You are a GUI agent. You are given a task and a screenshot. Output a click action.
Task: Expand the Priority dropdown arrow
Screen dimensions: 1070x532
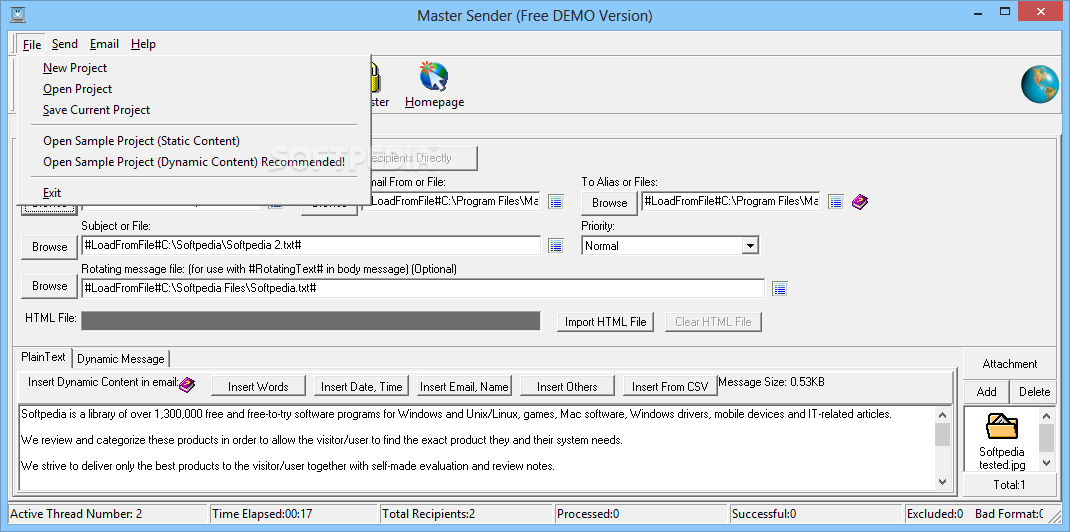tap(750, 246)
